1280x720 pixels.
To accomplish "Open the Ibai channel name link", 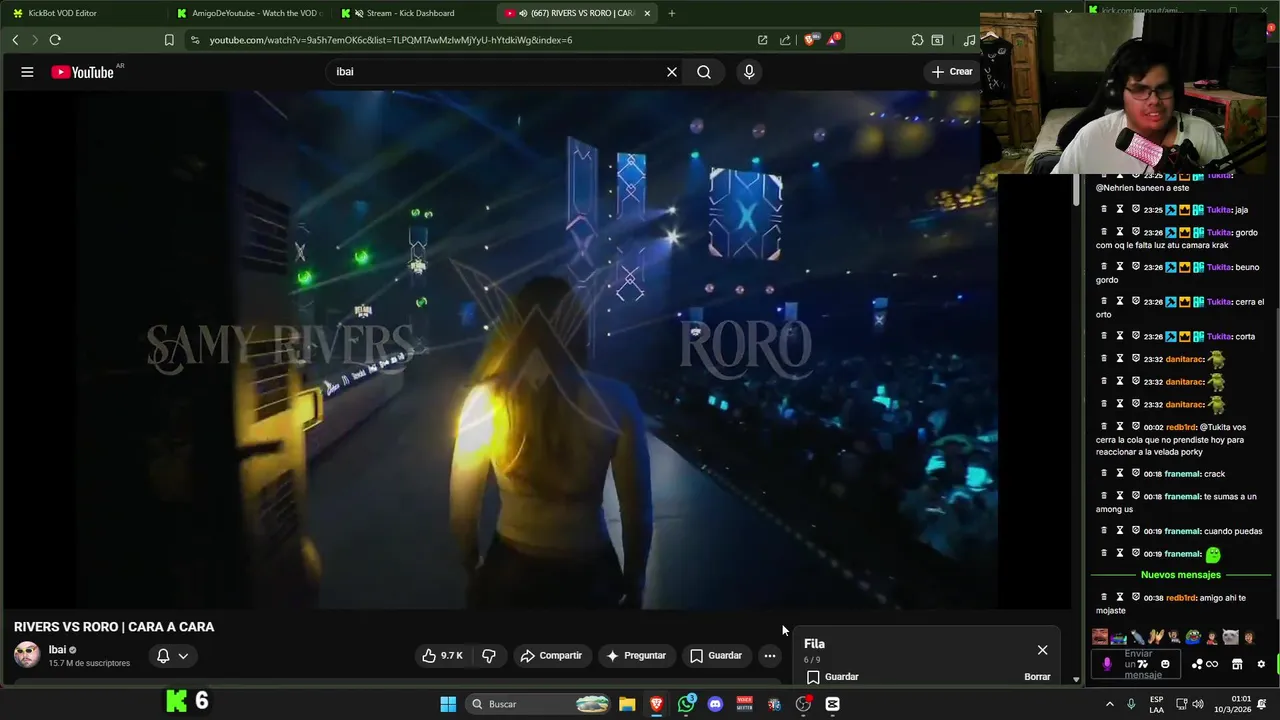I will point(57,650).
